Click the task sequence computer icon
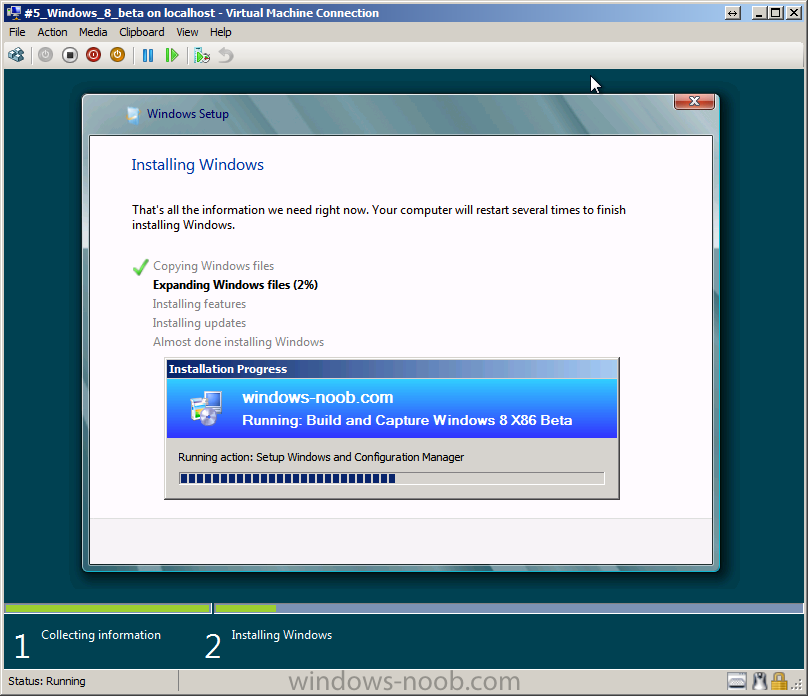The width and height of the screenshot is (808, 696). (206, 408)
